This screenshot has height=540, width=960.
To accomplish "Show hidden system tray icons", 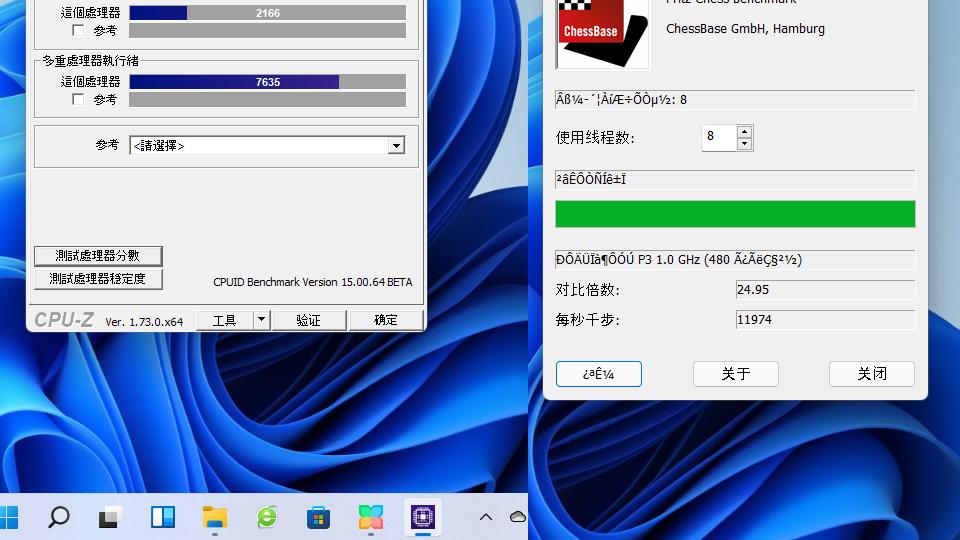I will [486, 517].
